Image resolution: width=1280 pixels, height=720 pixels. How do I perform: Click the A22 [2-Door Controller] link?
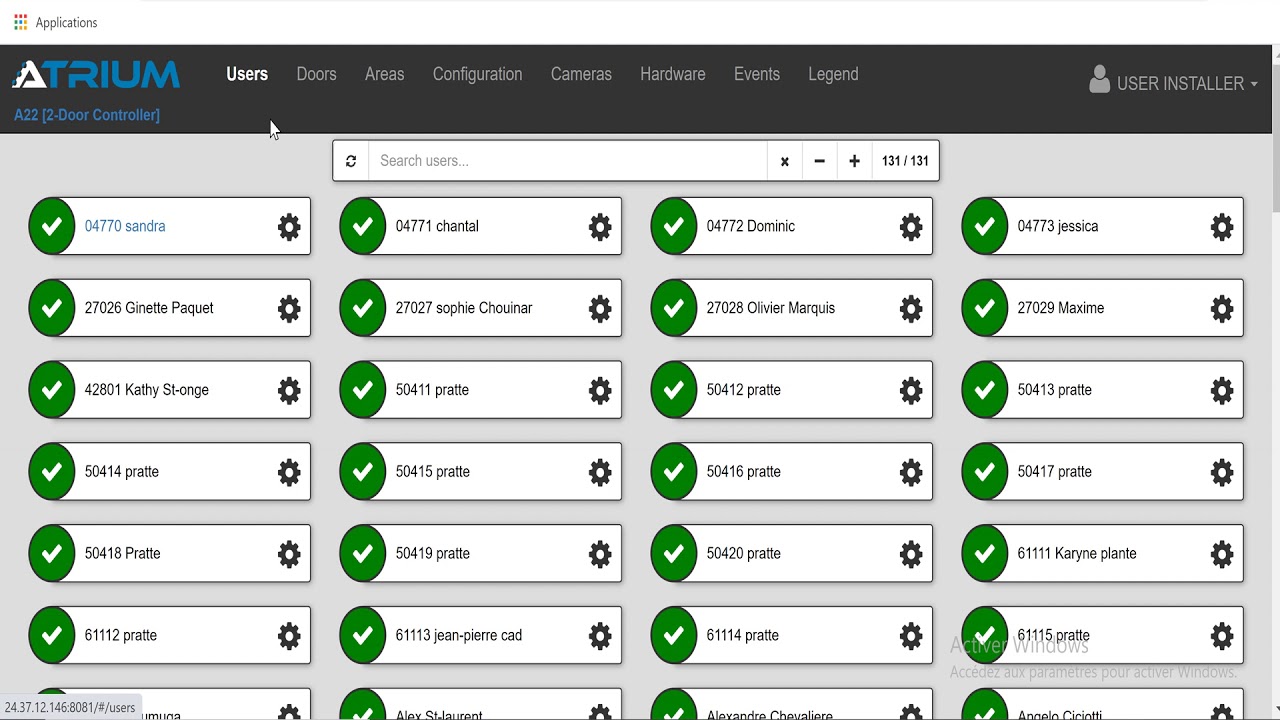coord(87,115)
